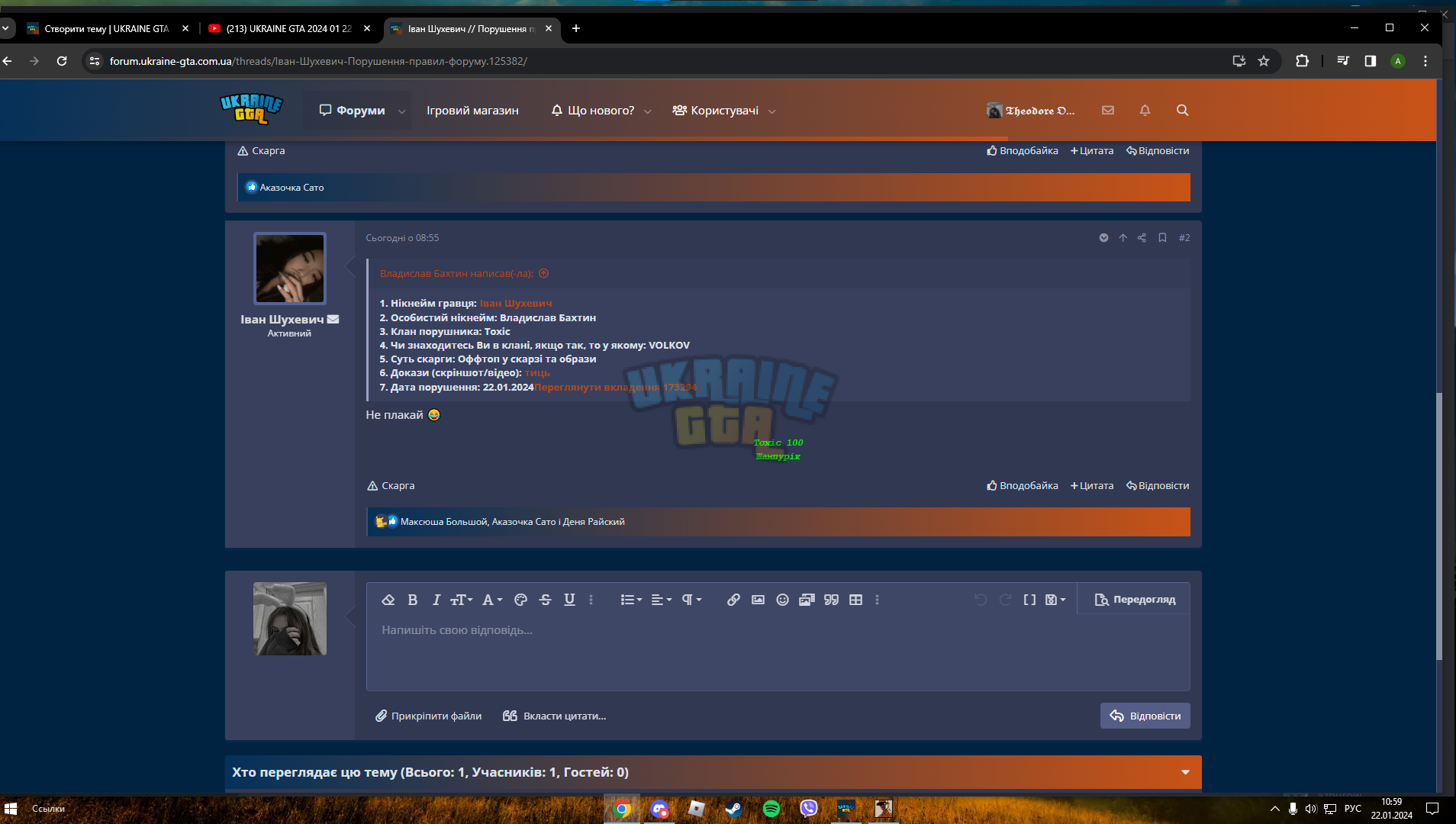
Task: Open Steam from the taskbar
Action: point(733,809)
